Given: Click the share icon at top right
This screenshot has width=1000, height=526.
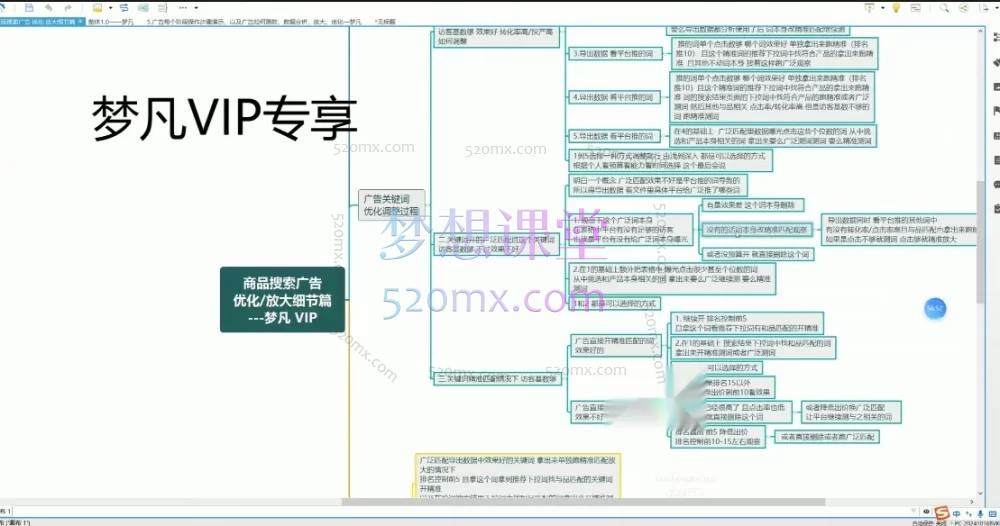Looking at the screenshot, I should click(x=964, y=8).
